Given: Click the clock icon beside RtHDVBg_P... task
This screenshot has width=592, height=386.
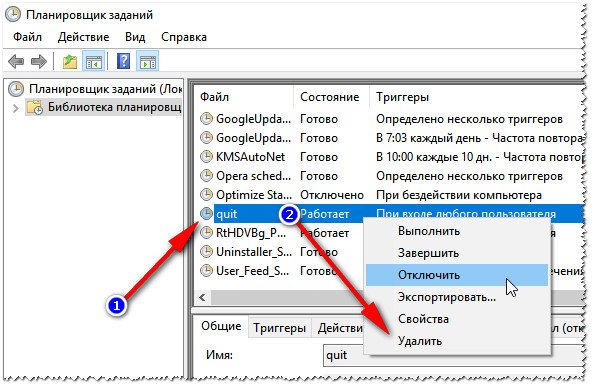Looking at the screenshot, I should click(206, 233).
